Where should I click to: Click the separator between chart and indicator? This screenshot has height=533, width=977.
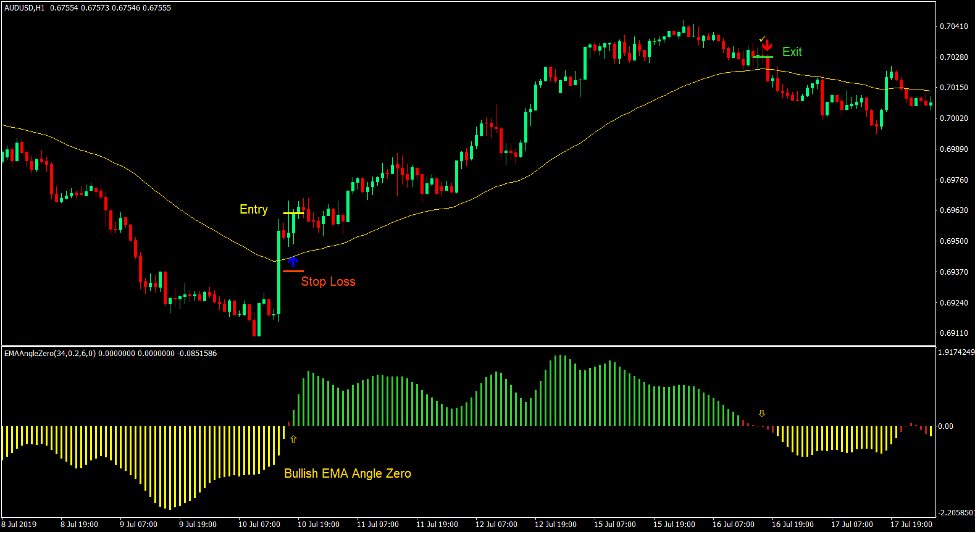tap(488, 346)
